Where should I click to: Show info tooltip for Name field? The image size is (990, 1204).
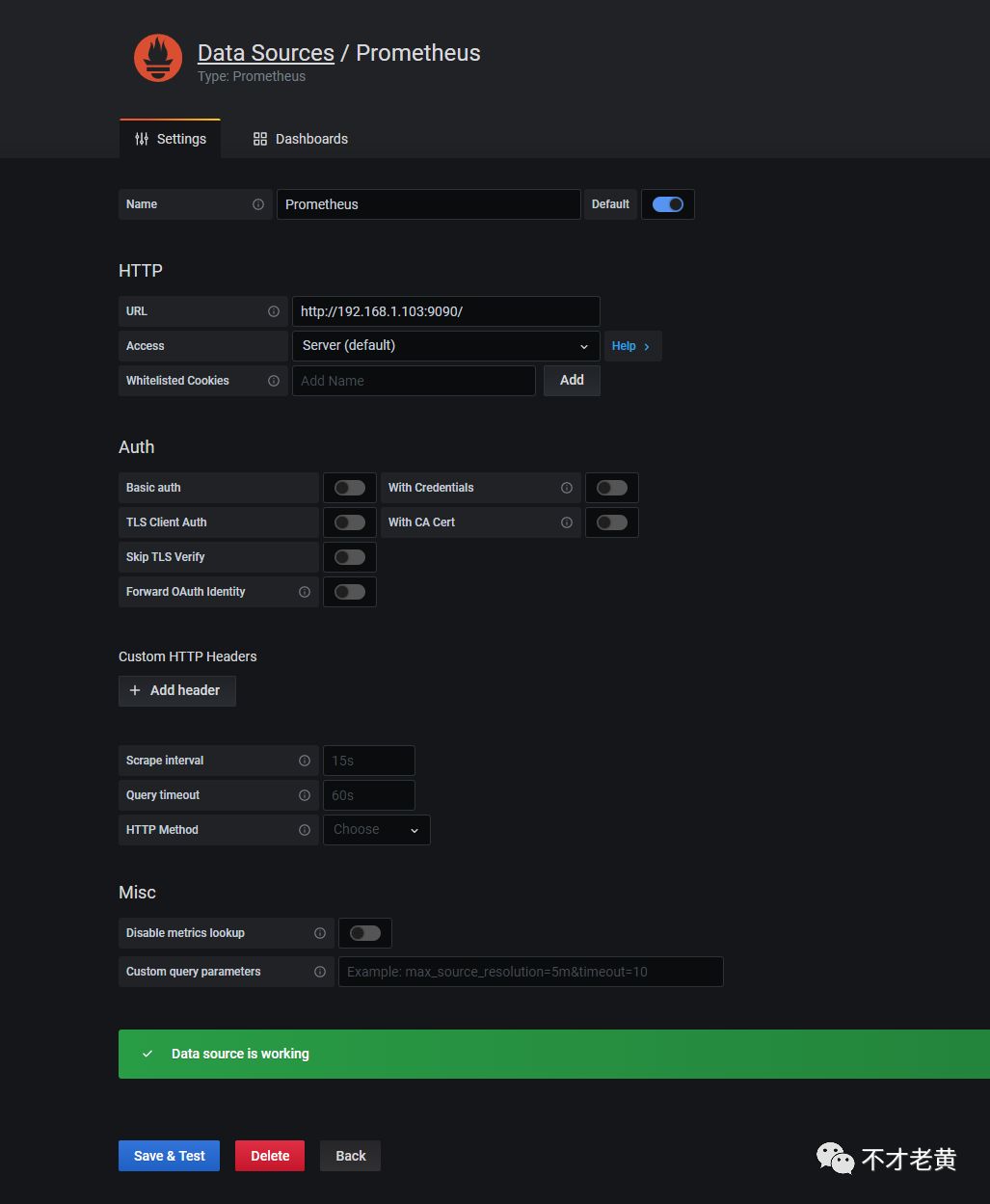click(x=258, y=204)
